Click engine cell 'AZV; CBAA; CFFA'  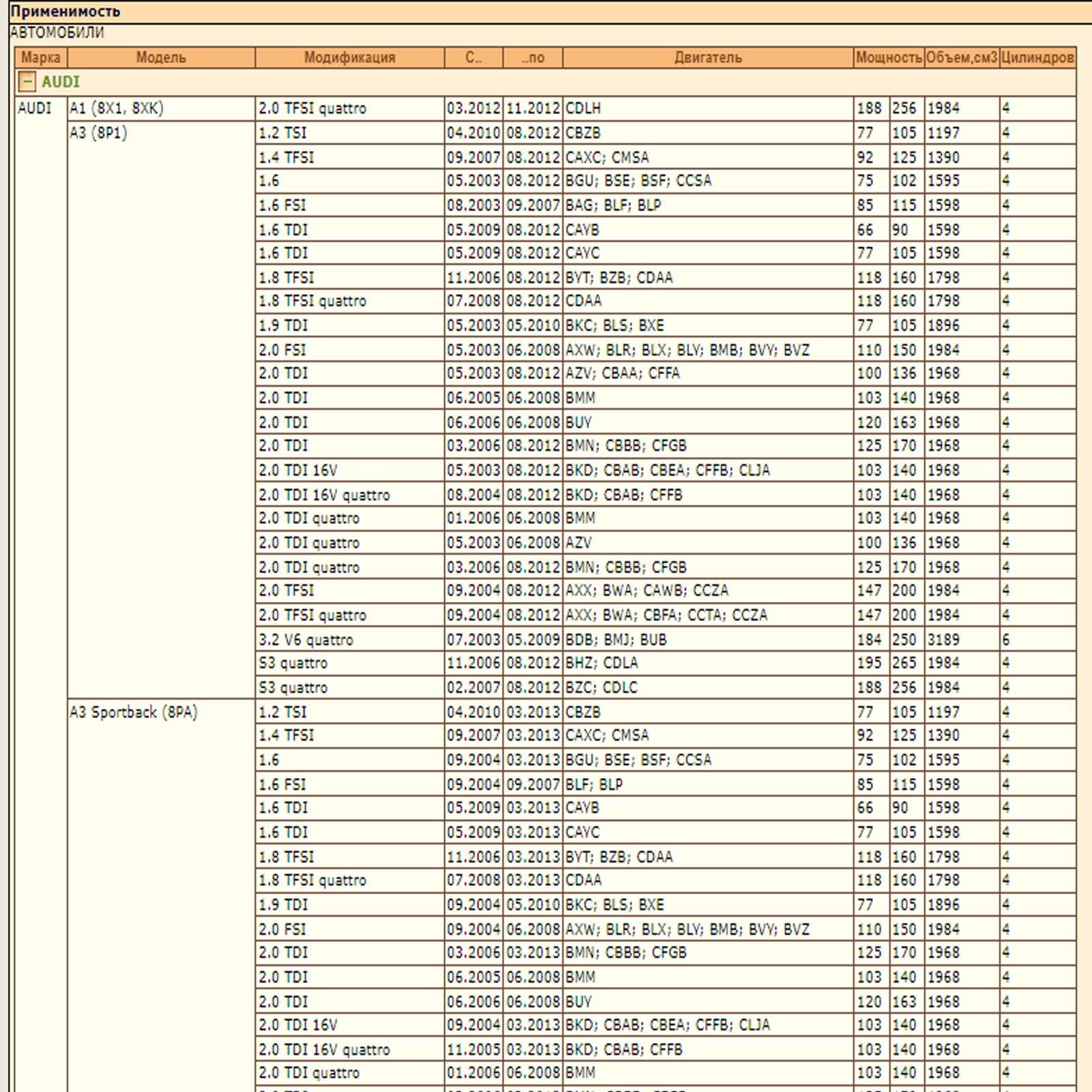pos(708,373)
